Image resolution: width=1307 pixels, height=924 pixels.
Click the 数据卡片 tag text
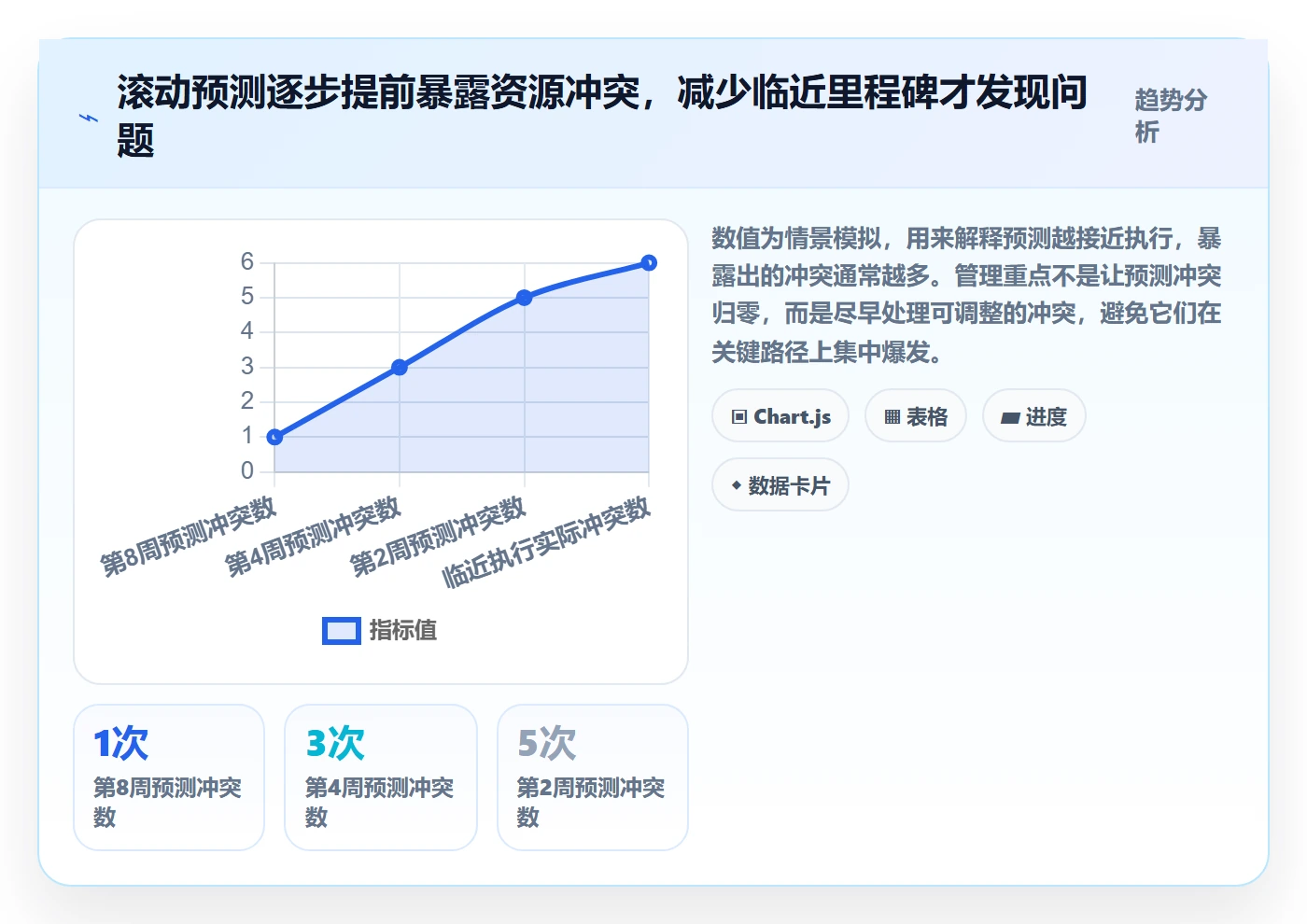(x=789, y=486)
